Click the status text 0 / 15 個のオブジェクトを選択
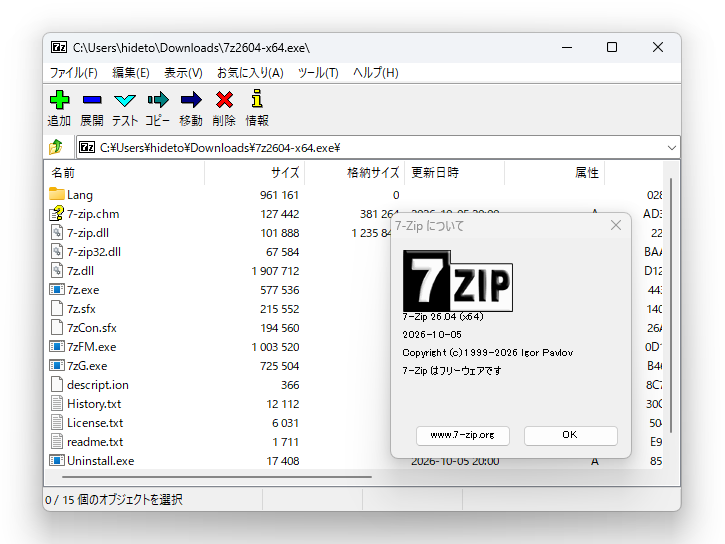This screenshot has width=725, height=544. [x=114, y=500]
